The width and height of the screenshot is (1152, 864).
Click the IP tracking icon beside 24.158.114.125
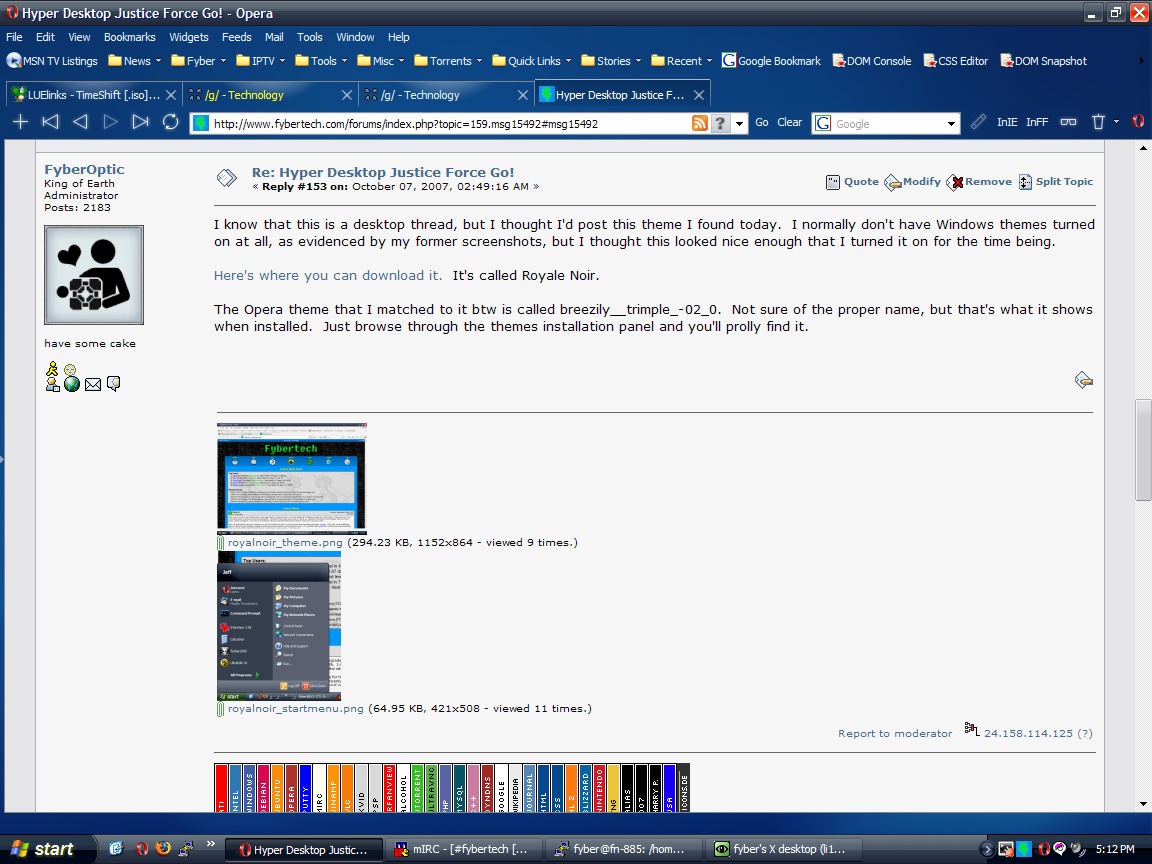pyautogui.click(x=972, y=729)
